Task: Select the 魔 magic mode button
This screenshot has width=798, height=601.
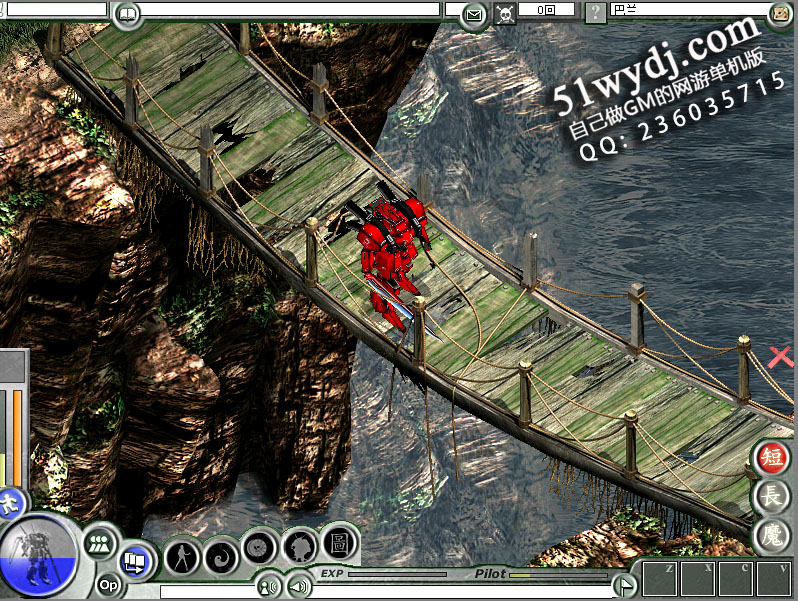Action: pyautogui.click(x=772, y=535)
